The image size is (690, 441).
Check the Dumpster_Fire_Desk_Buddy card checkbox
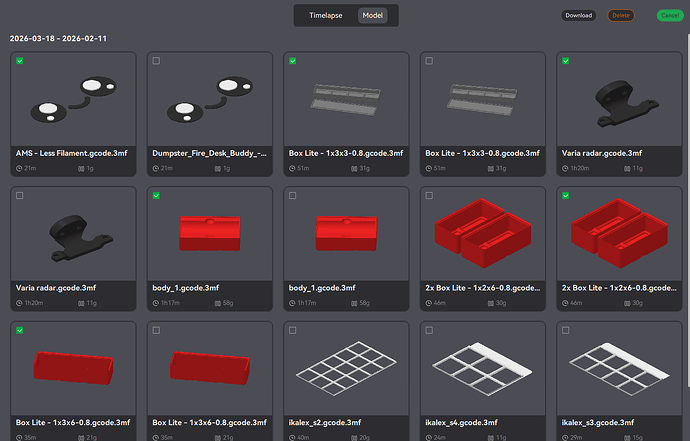156,61
